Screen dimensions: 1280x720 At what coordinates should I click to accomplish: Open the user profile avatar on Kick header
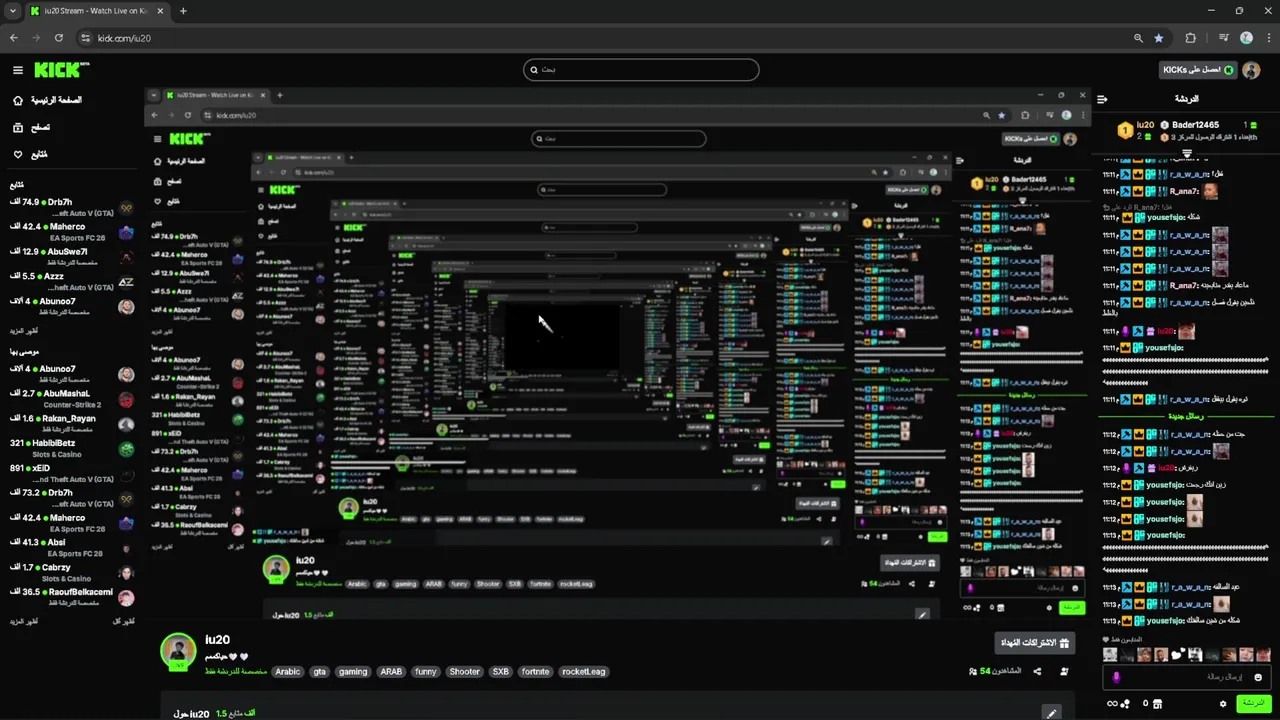1251,70
